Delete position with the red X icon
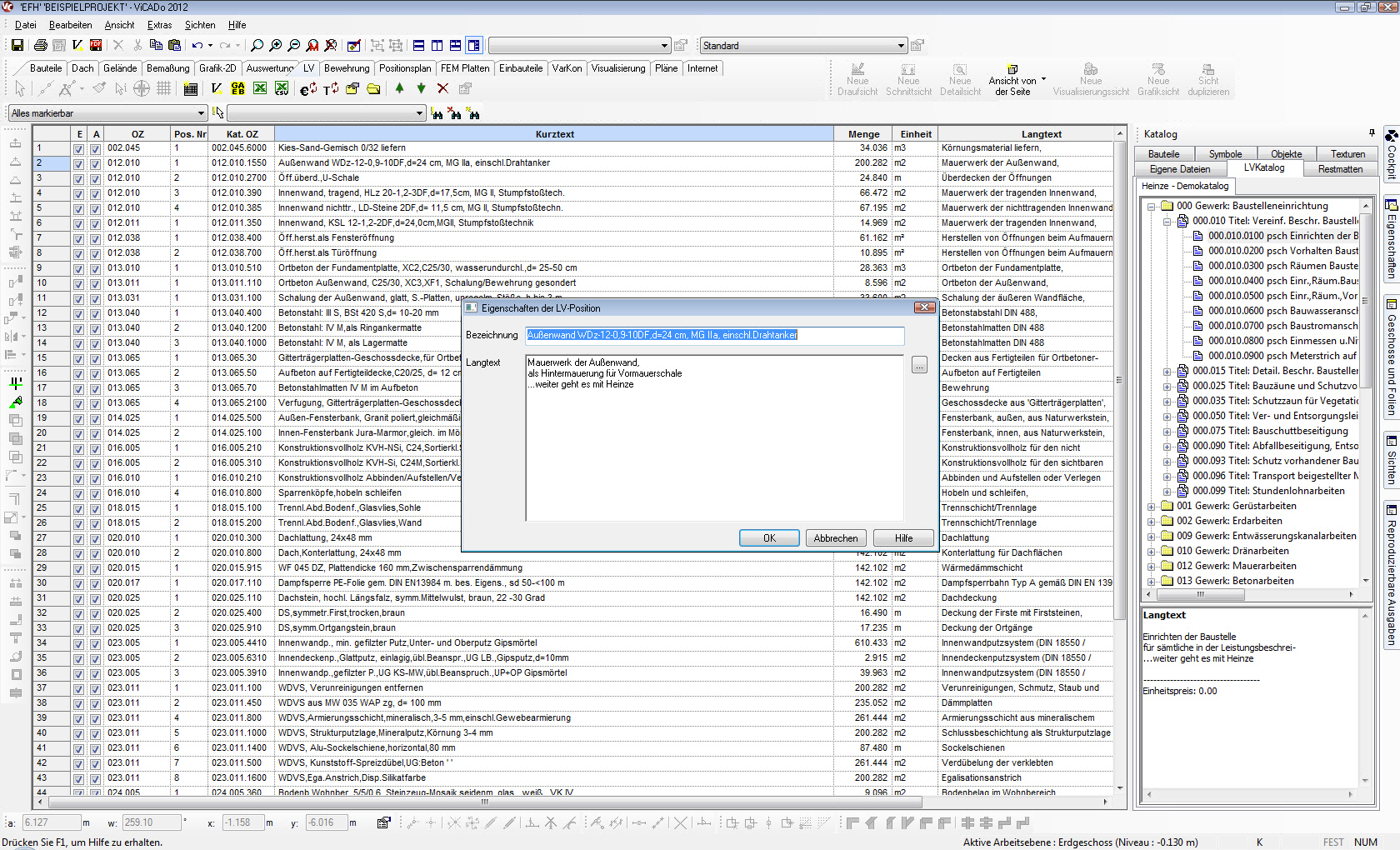 (443, 87)
